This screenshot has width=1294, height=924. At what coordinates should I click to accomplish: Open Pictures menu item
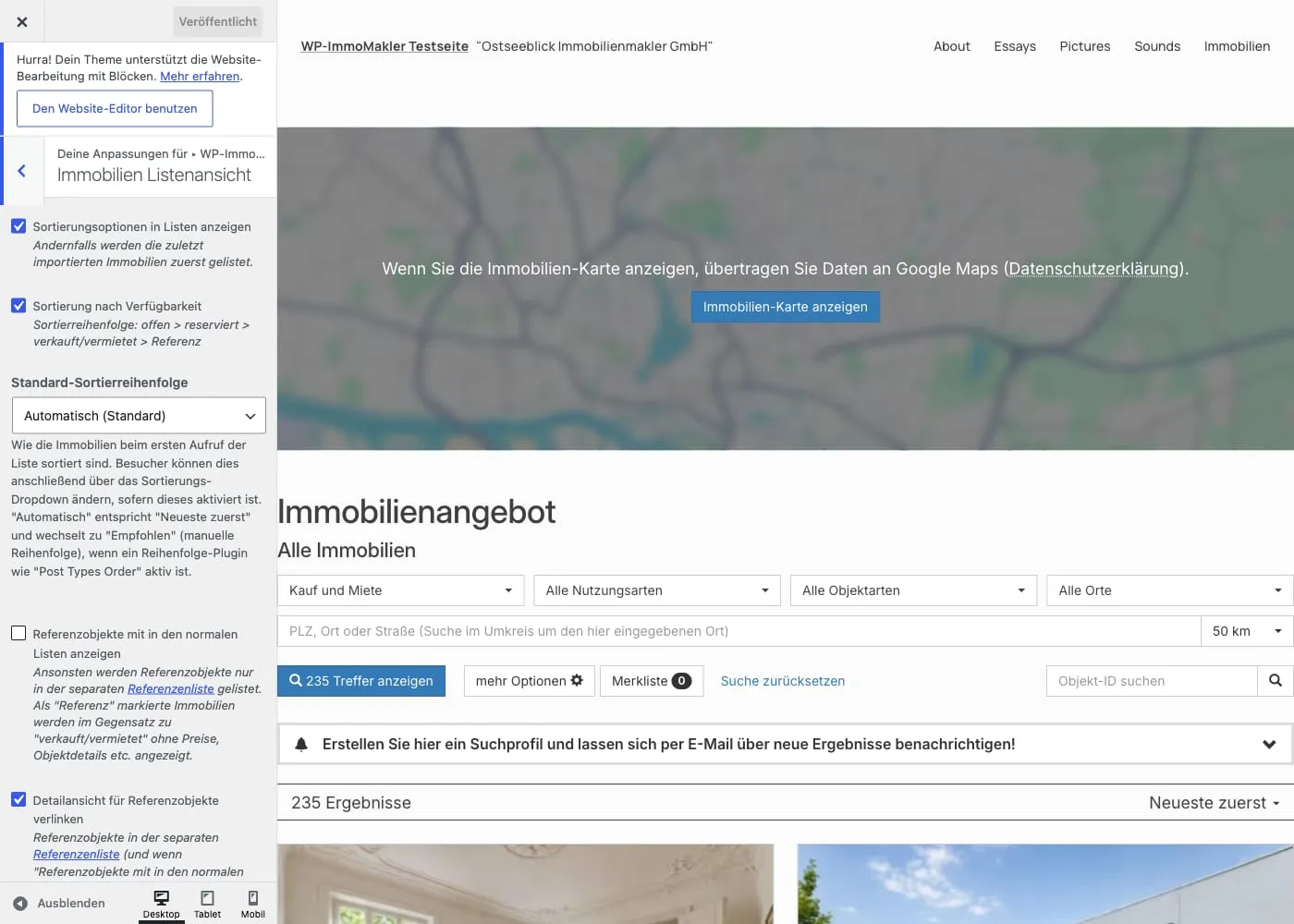point(1085,46)
